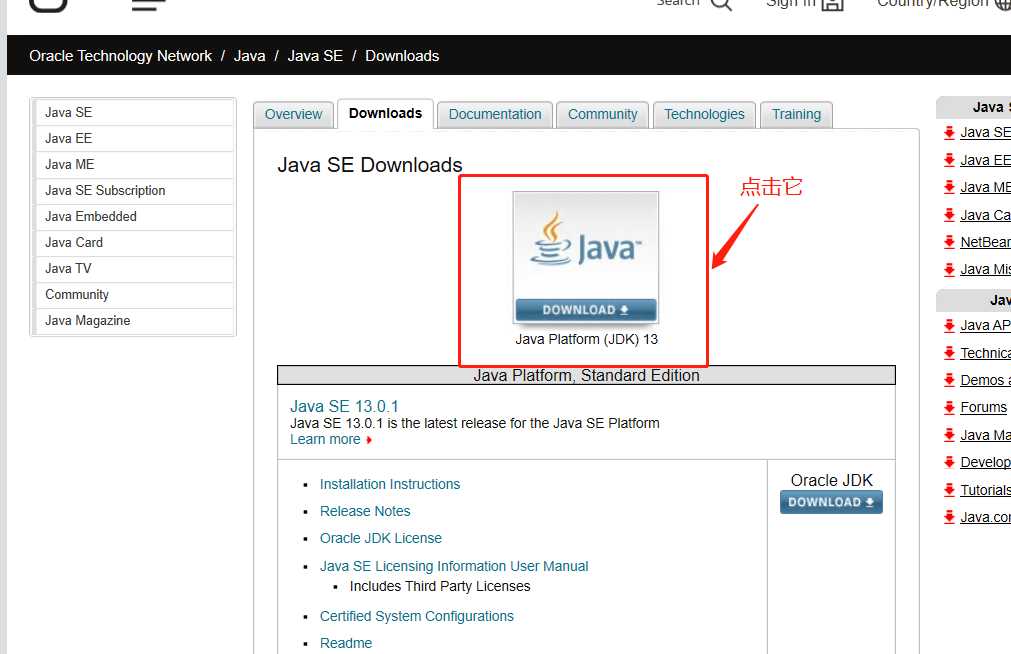Switch to the Overview tab
The height and width of the screenshot is (654, 1011).
point(293,115)
